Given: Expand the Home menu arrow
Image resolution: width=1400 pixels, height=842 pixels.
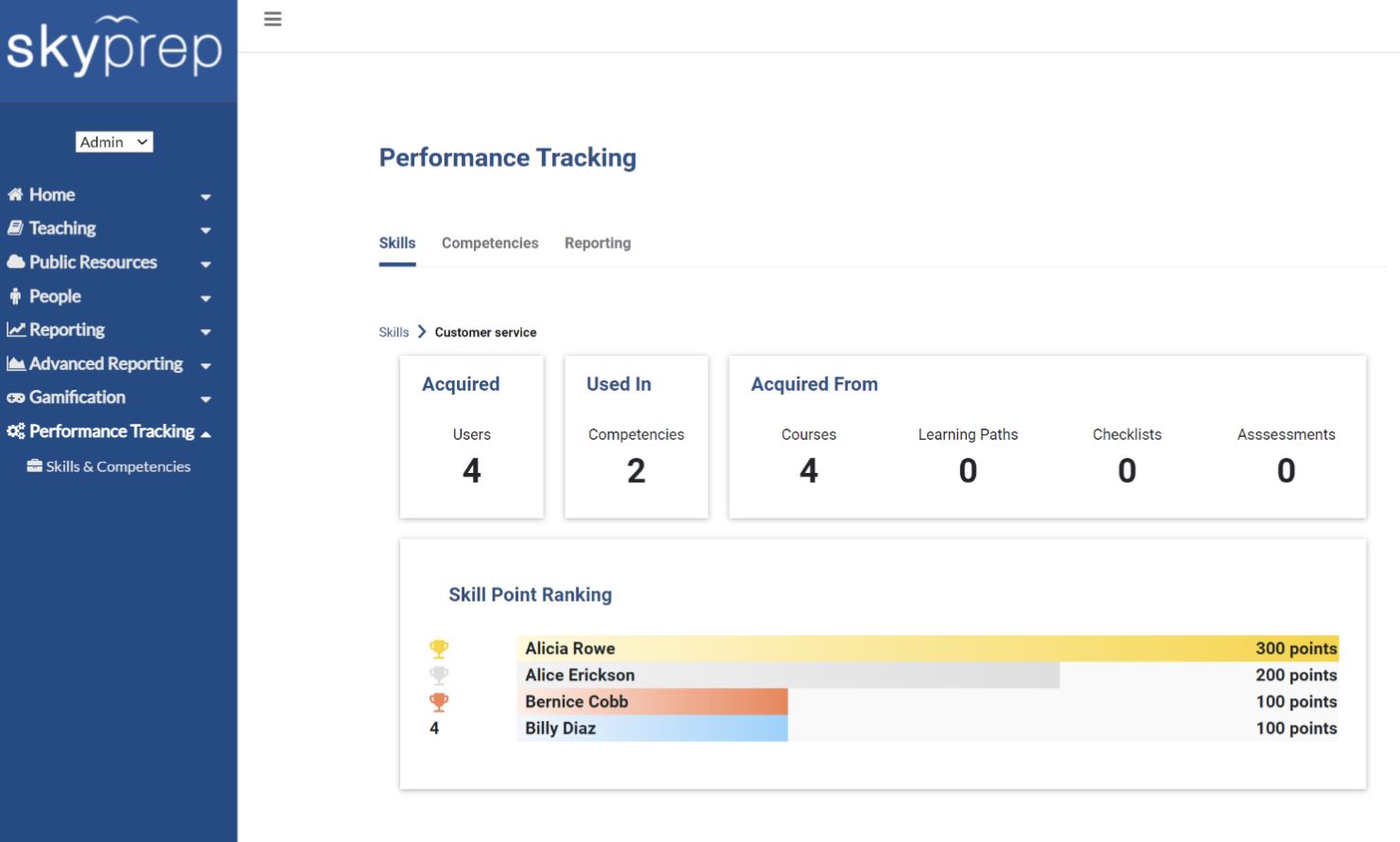Looking at the screenshot, I should (x=205, y=197).
